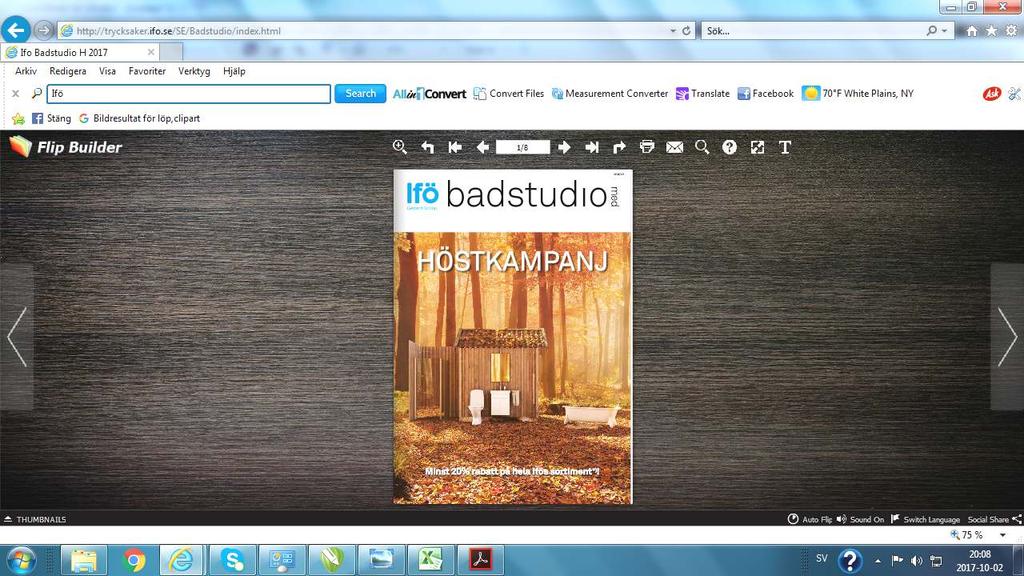The image size is (1024, 576).
Task: Click the Flip Builder zoom-in magnifier icon
Action: (x=400, y=147)
